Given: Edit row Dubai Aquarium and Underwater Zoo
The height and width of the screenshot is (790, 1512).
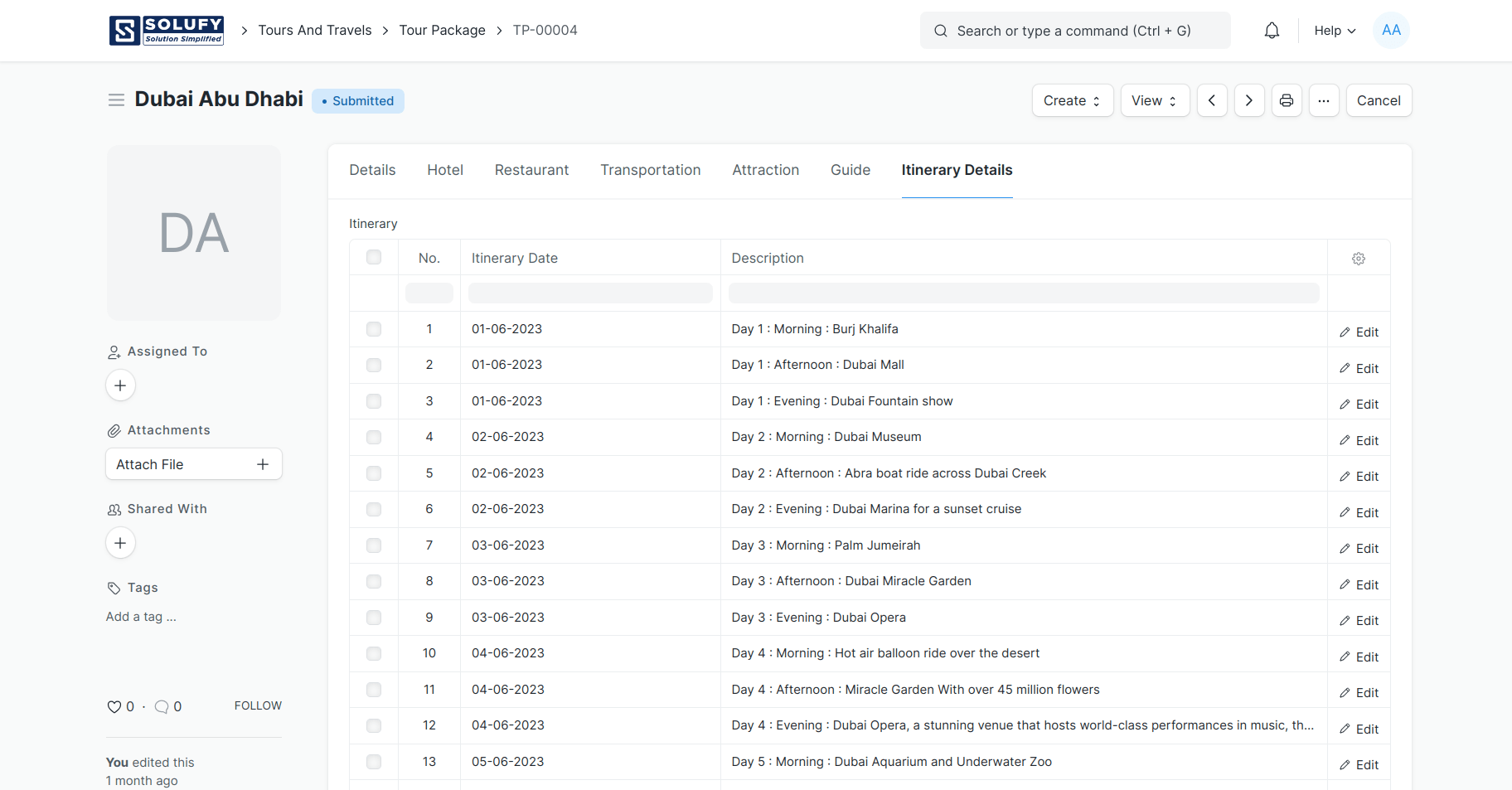Looking at the screenshot, I should tap(1359, 765).
